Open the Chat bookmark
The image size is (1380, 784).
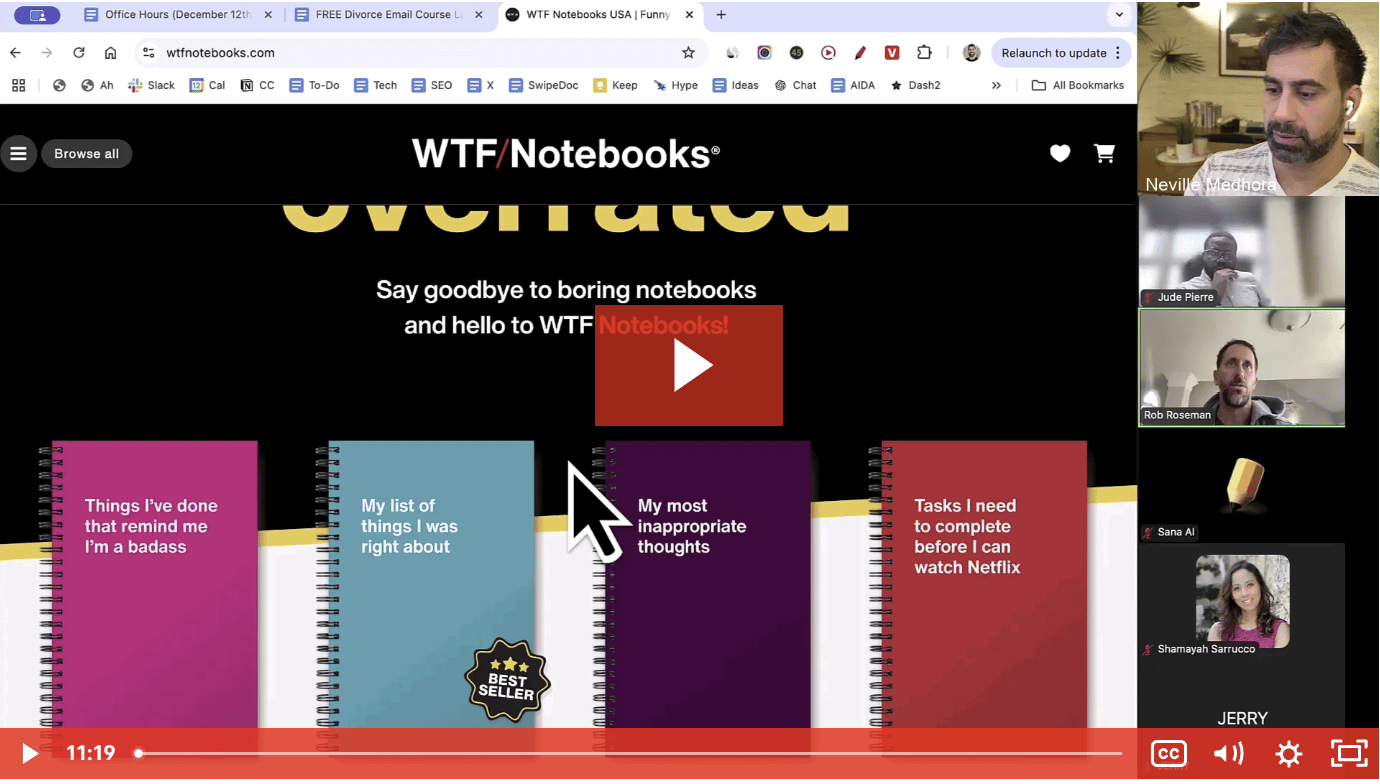795,85
